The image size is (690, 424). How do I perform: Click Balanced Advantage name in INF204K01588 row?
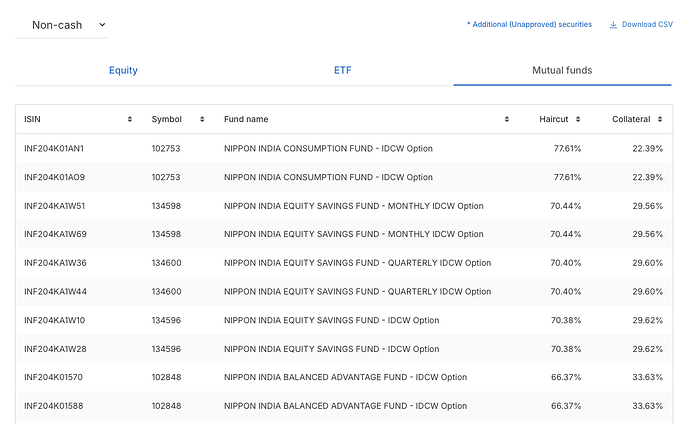point(345,406)
